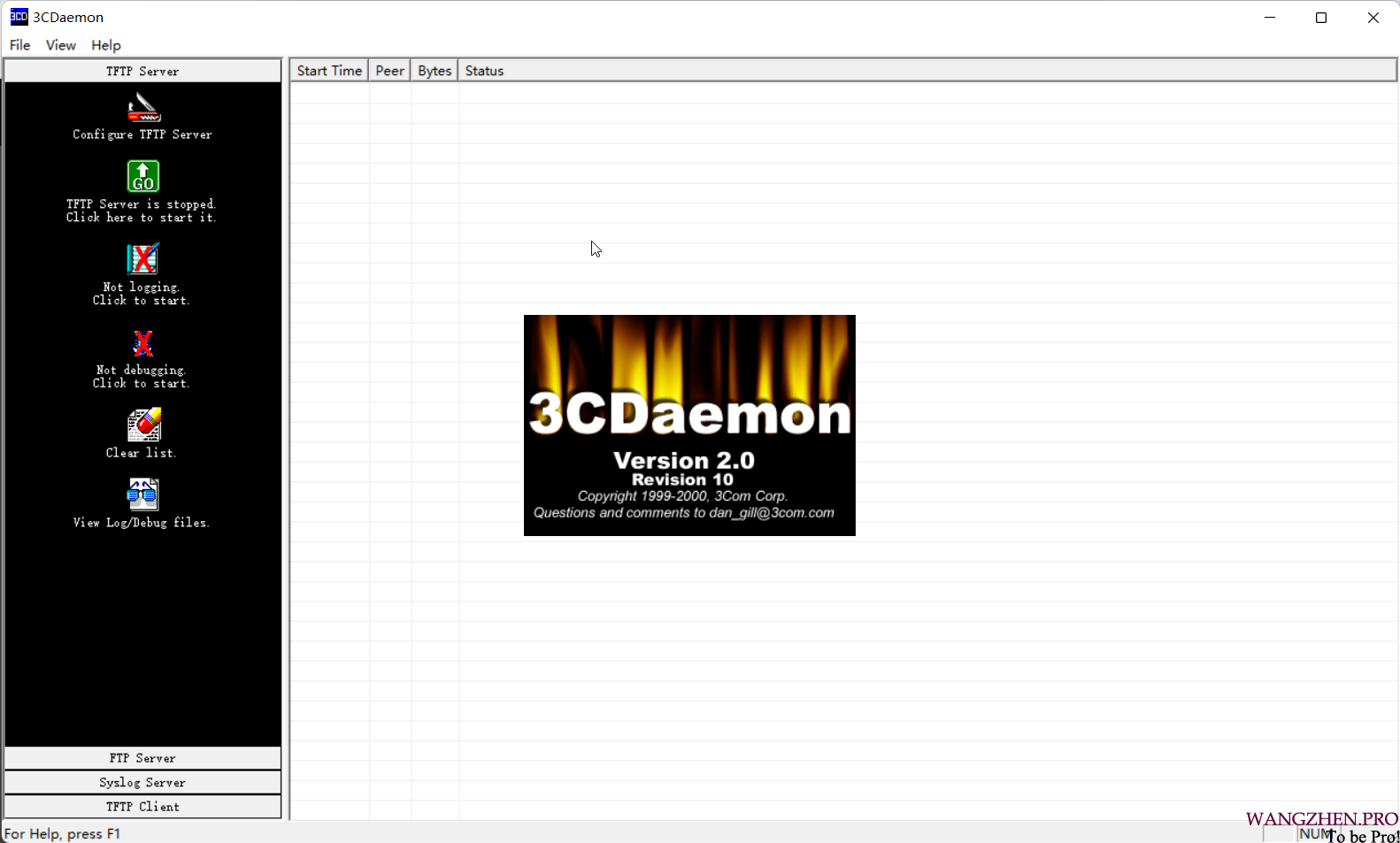The height and width of the screenshot is (843, 1400).
Task: Start logging via the Not logging icon
Action: click(x=142, y=259)
